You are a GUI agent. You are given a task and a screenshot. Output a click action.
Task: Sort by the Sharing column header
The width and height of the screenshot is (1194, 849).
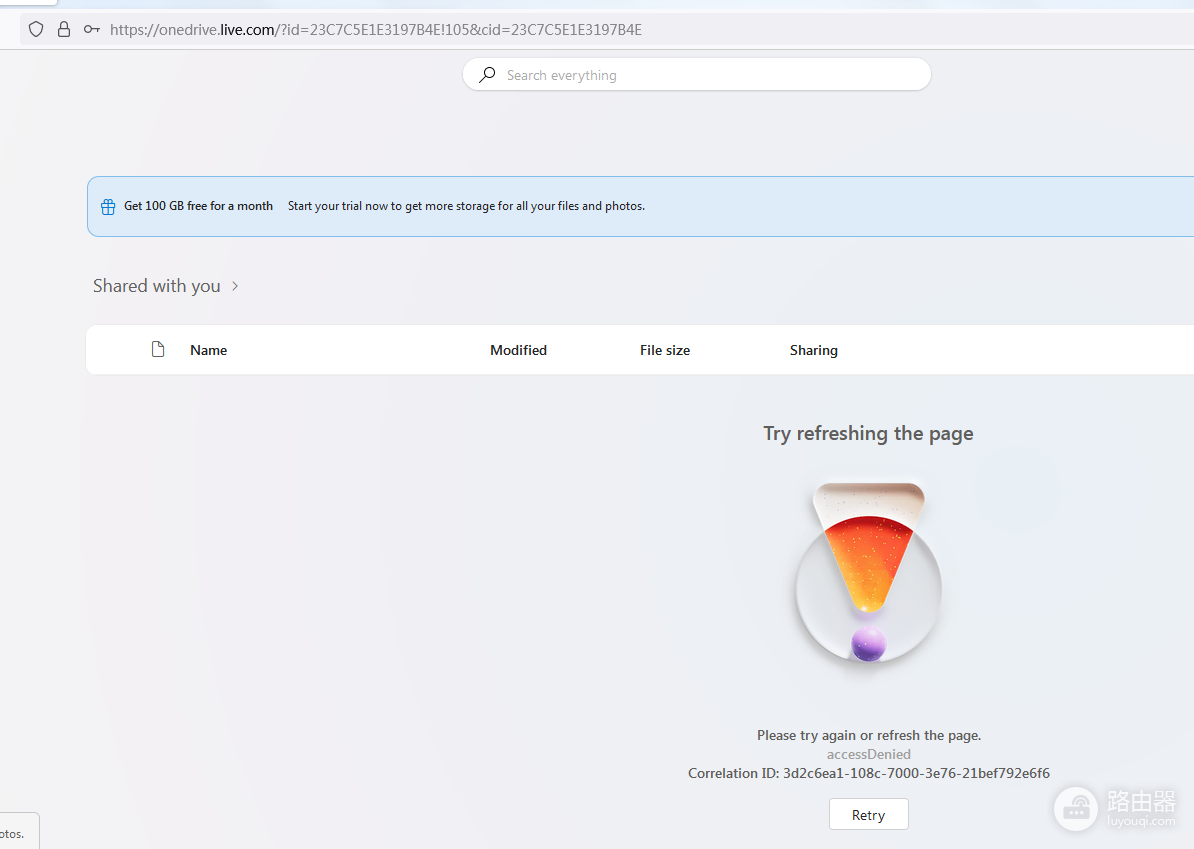click(813, 350)
